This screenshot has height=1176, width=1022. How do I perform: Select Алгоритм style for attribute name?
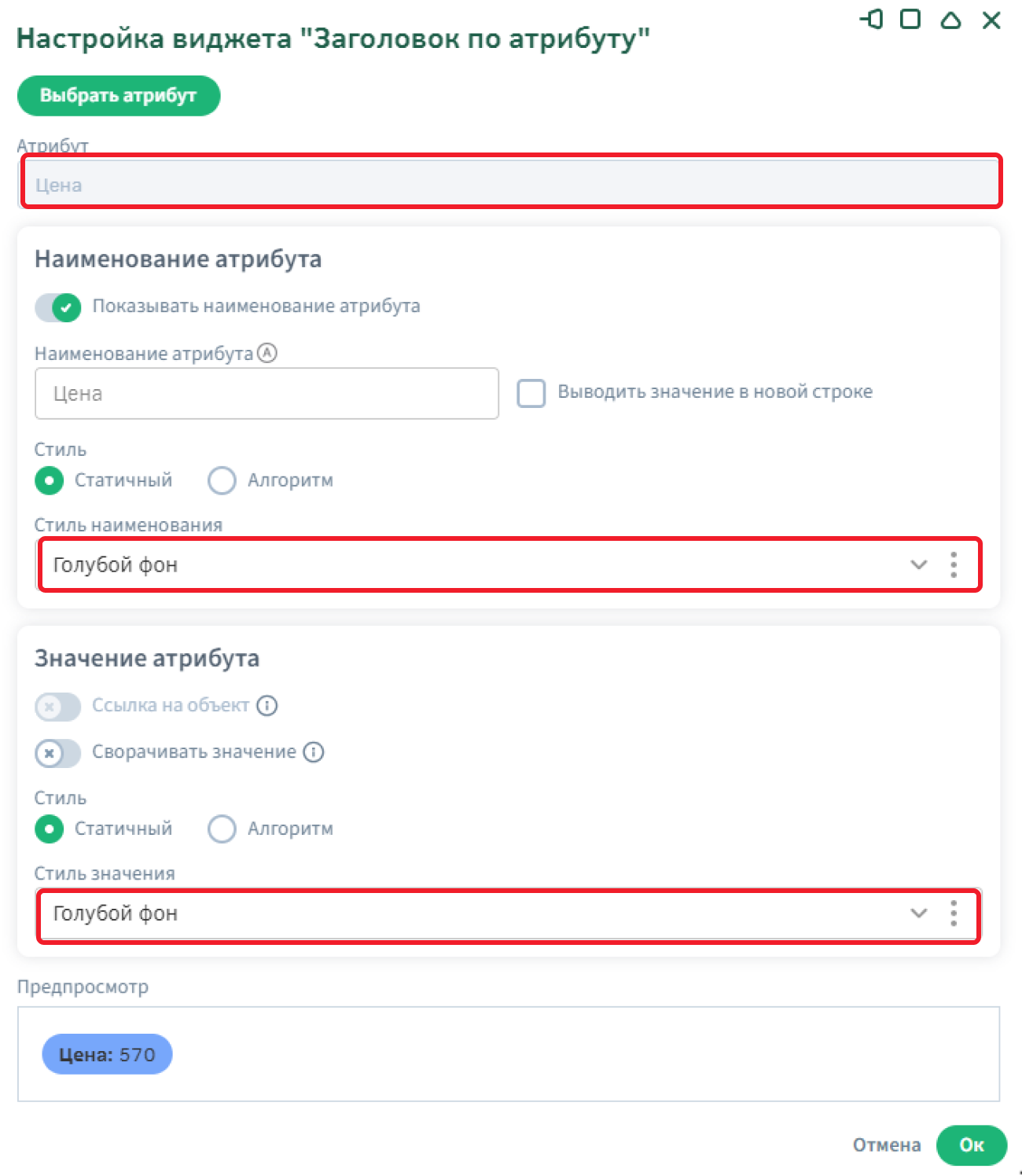pos(222,480)
